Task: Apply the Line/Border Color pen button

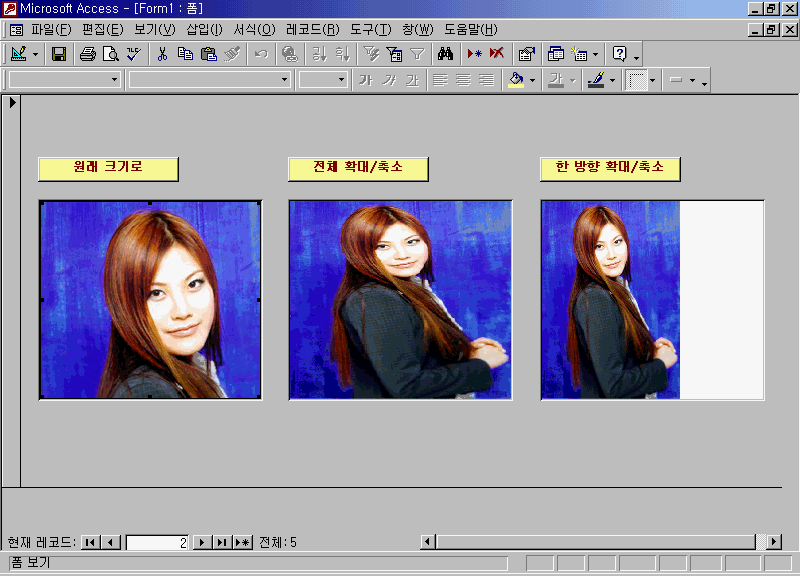Action: [x=596, y=80]
